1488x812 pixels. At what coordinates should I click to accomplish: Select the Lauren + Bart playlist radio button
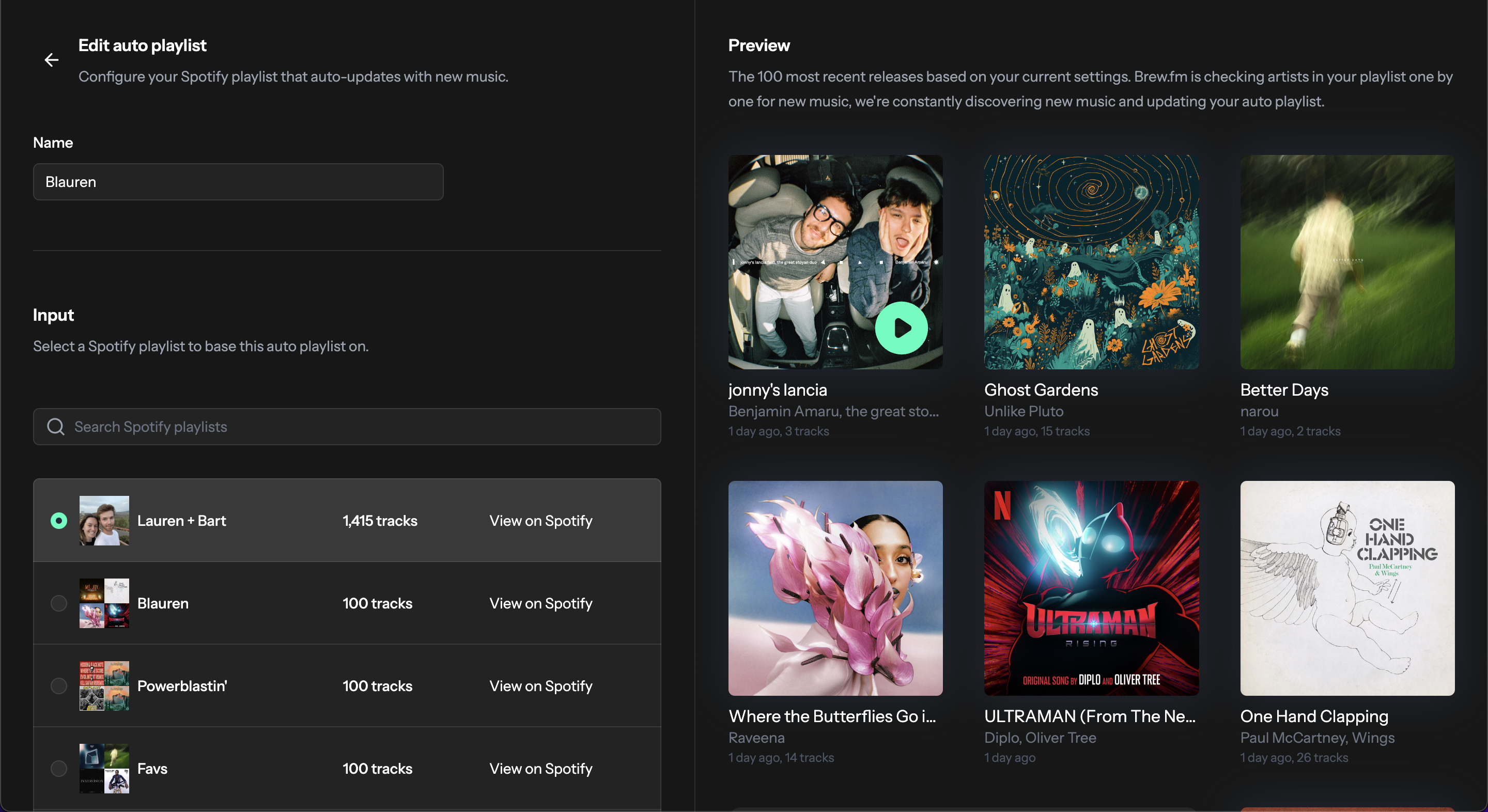59,521
